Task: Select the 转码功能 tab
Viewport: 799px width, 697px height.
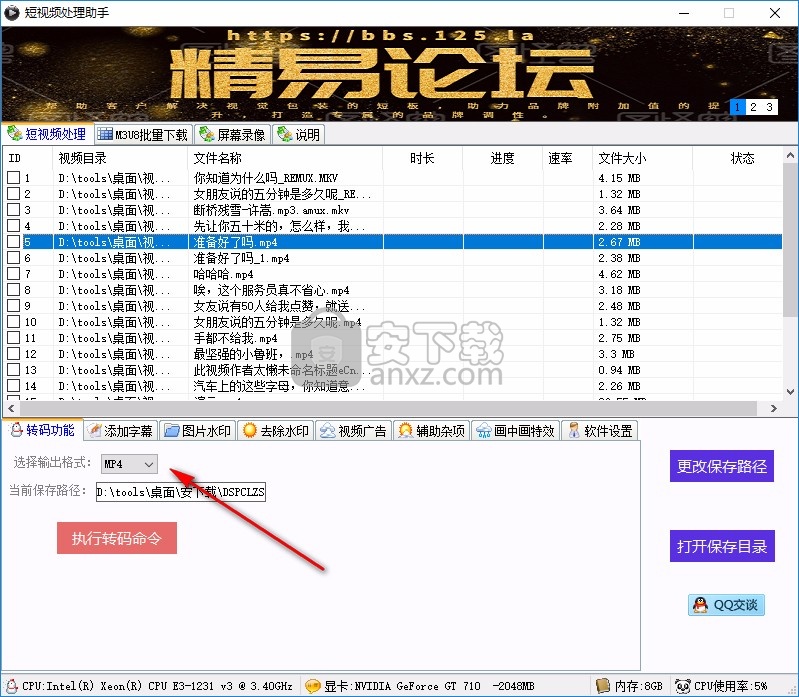Action: tap(43, 430)
